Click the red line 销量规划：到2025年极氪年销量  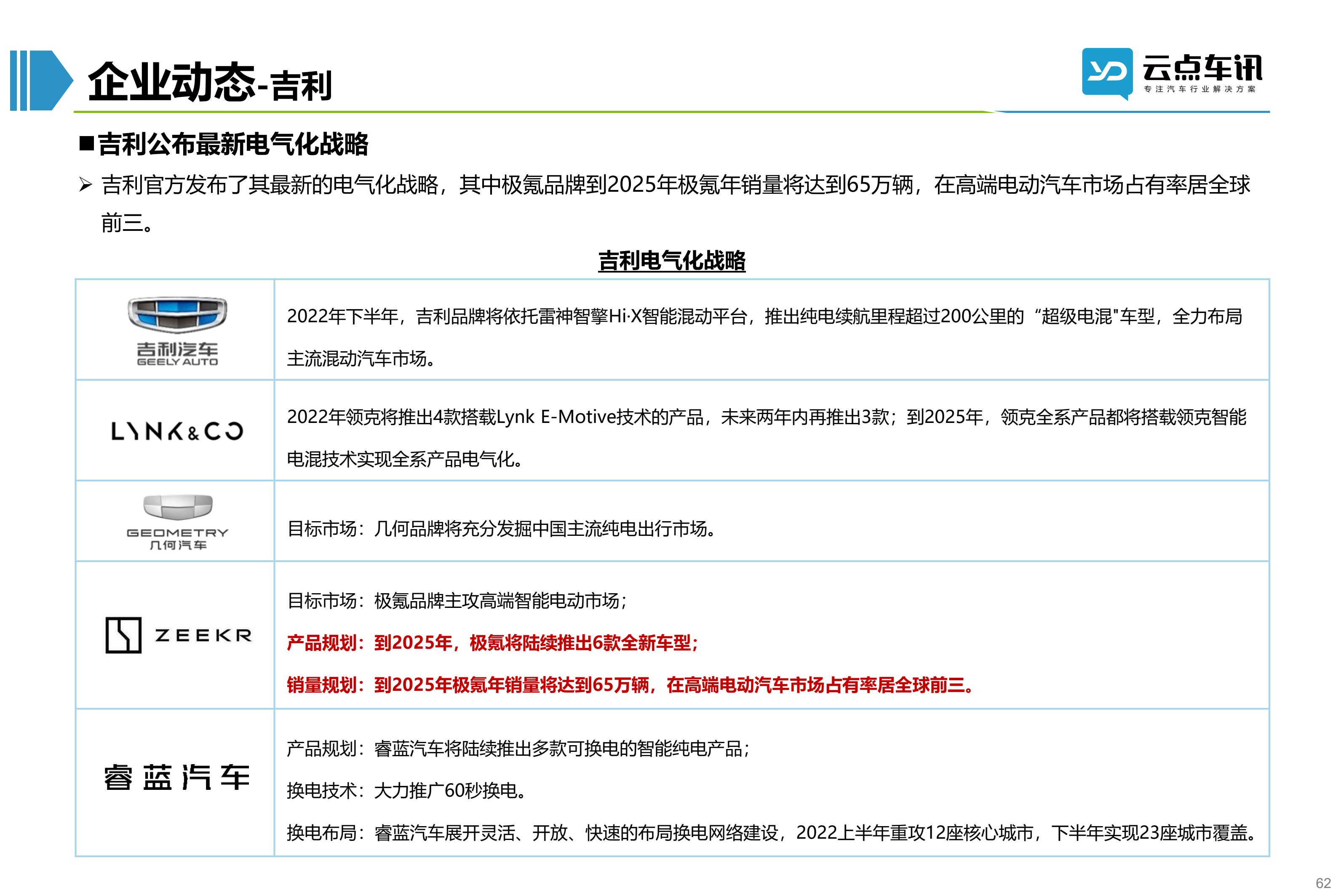click(631, 685)
